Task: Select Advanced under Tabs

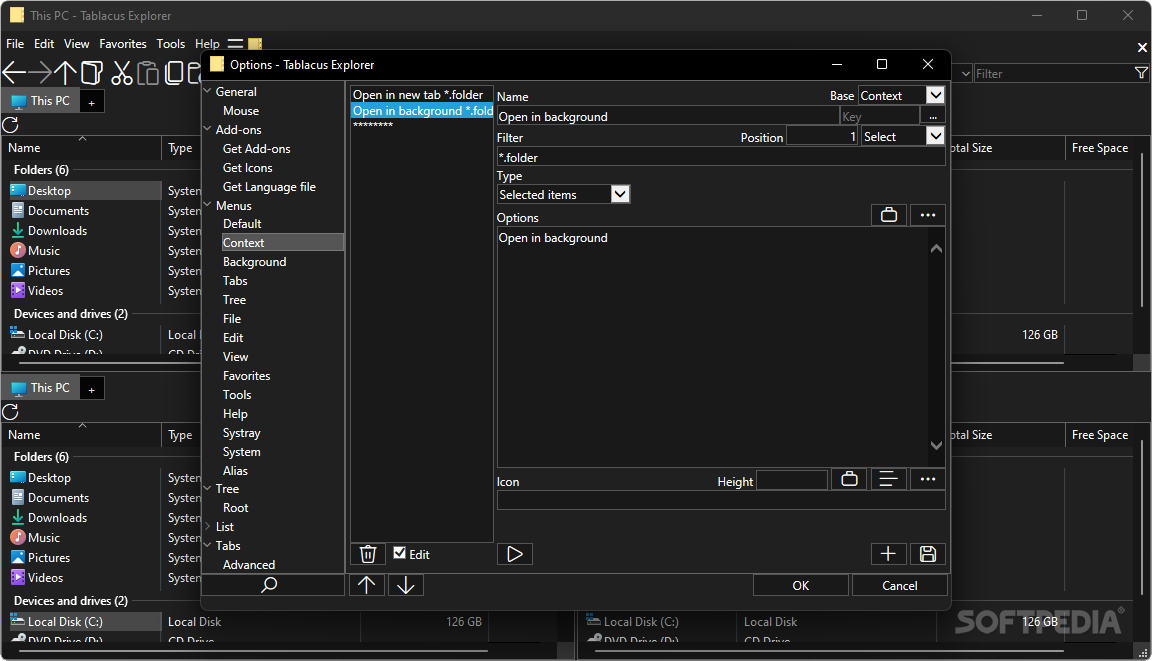Action: tap(249, 565)
